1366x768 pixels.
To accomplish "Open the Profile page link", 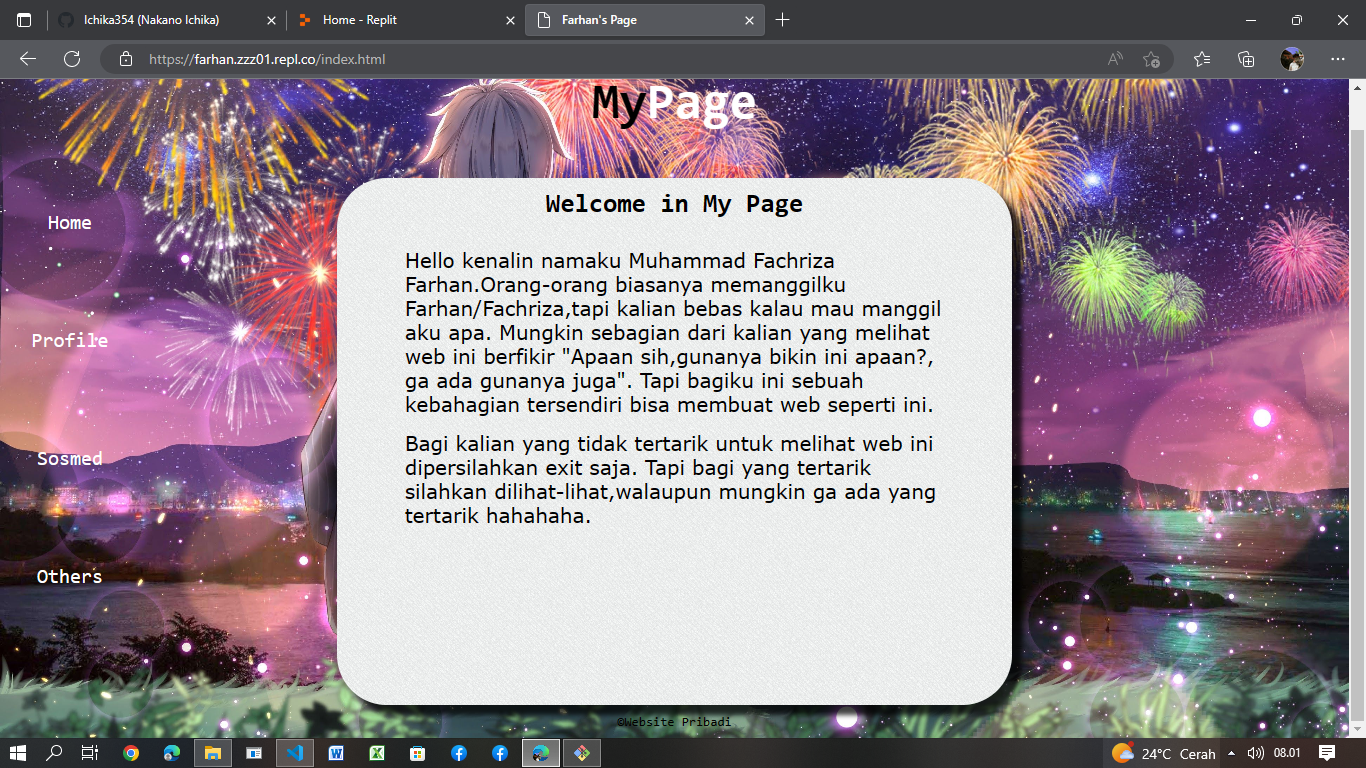I will tap(70, 340).
